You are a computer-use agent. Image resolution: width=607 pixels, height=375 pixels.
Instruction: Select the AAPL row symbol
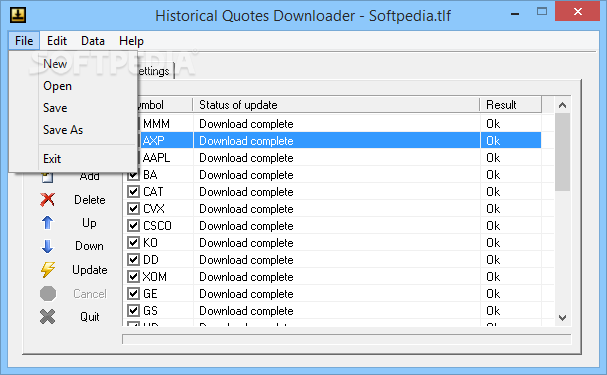coord(156,158)
